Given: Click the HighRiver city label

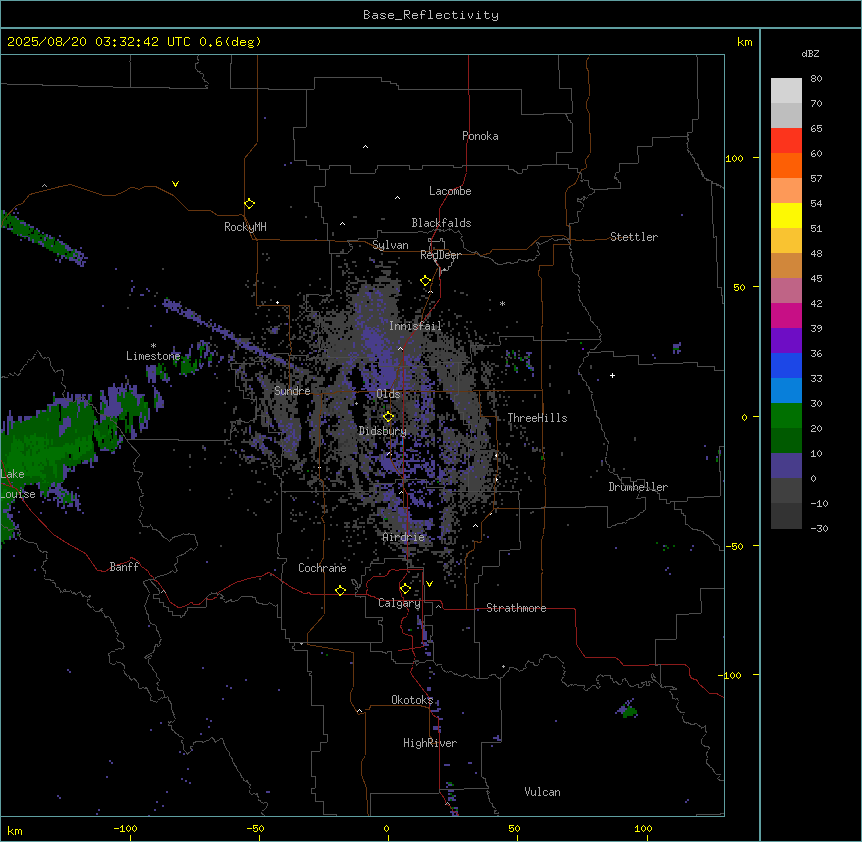Looking at the screenshot, I should (x=430, y=743).
